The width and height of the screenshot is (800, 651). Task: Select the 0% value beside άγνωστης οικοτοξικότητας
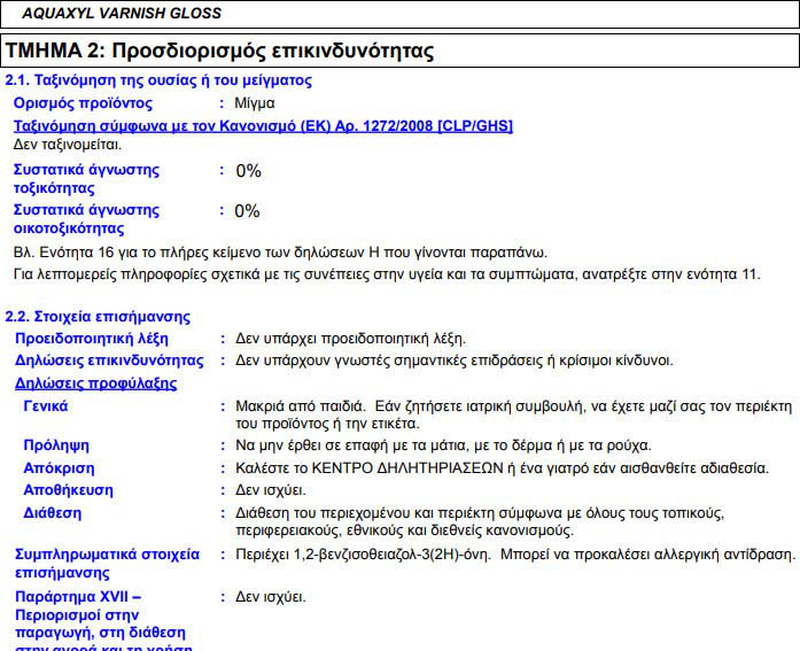[247, 211]
